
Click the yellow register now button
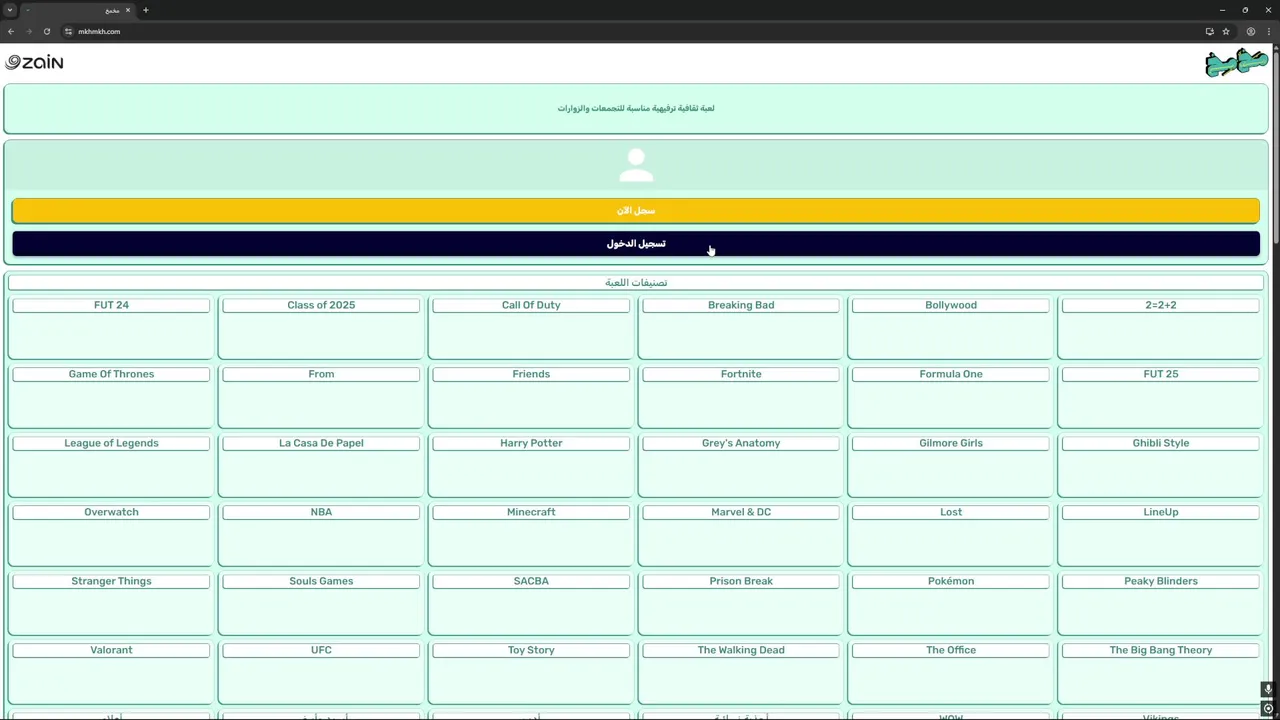click(x=636, y=211)
